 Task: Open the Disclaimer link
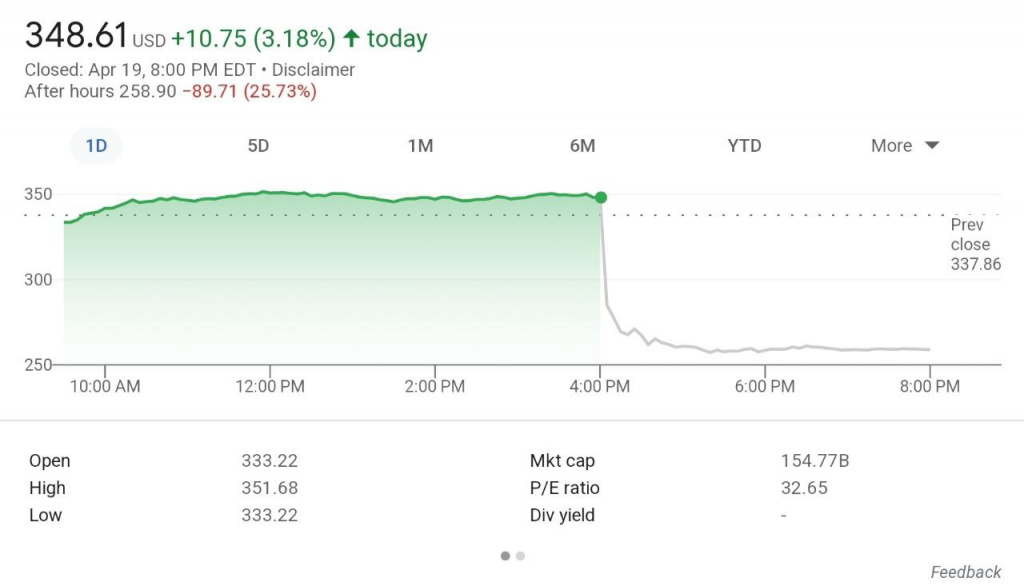312,70
